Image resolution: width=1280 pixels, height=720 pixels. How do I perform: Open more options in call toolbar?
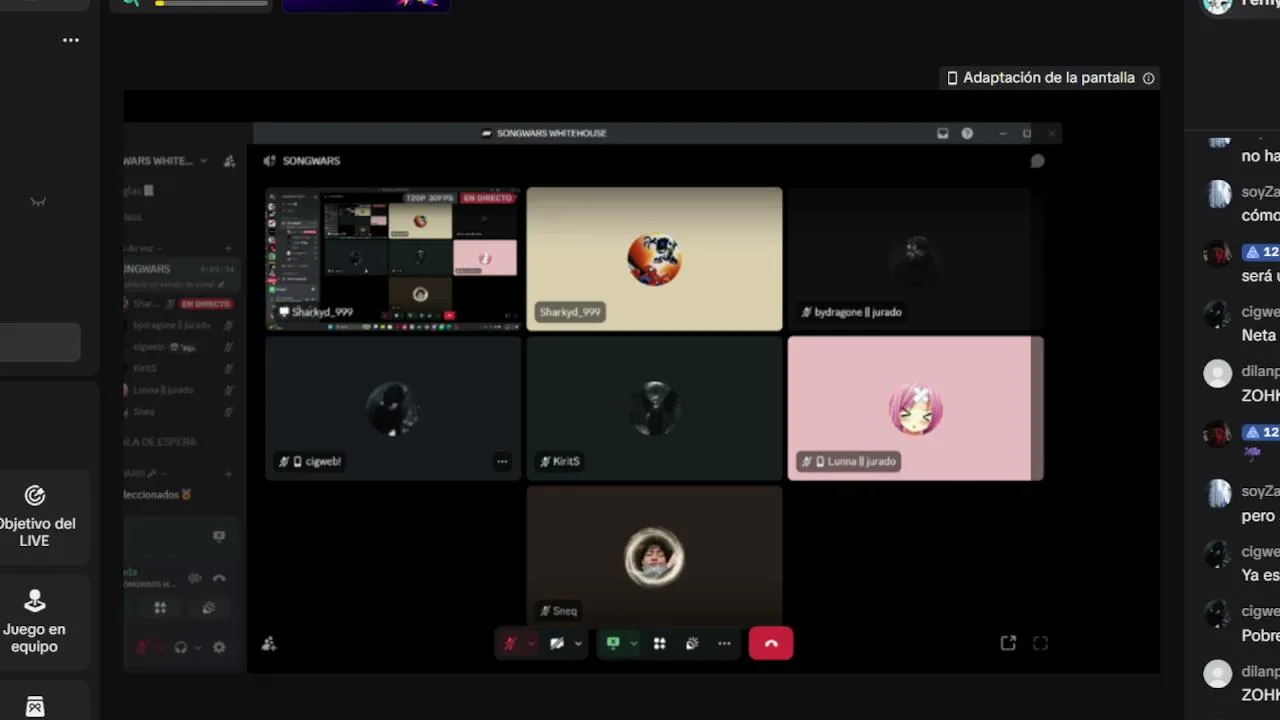[724, 644]
